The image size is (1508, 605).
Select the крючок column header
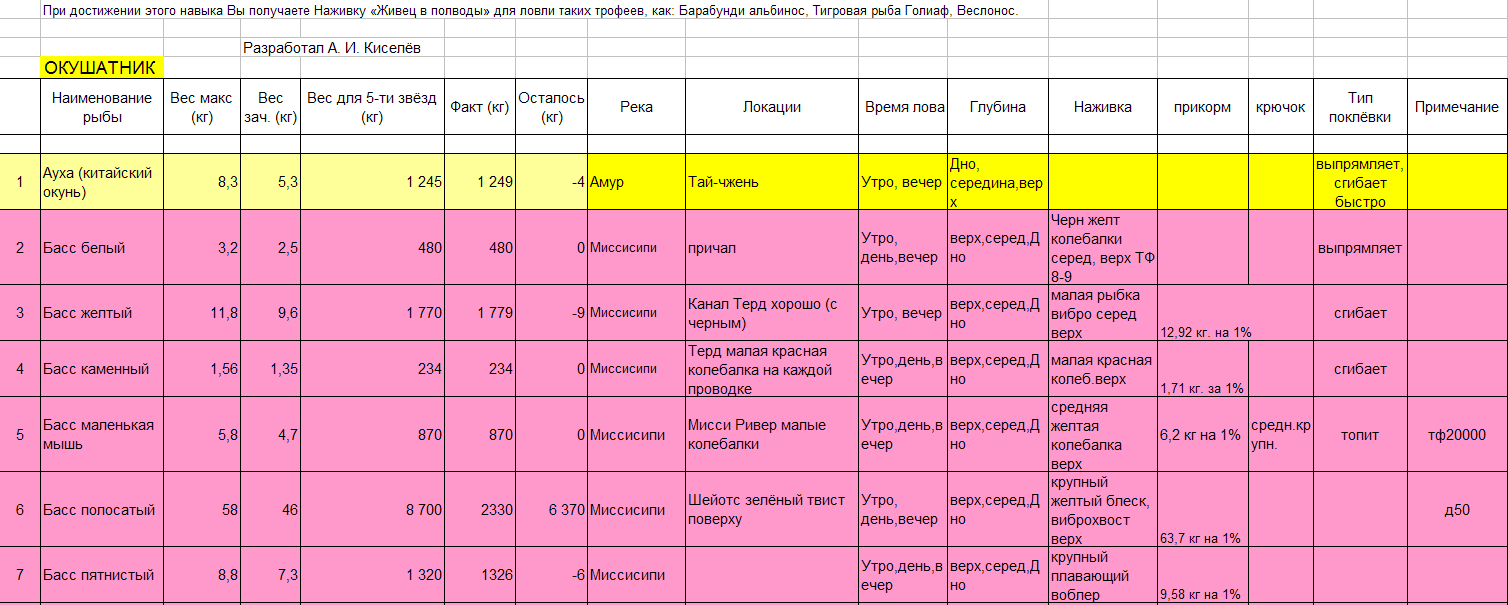coord(1280,107)
